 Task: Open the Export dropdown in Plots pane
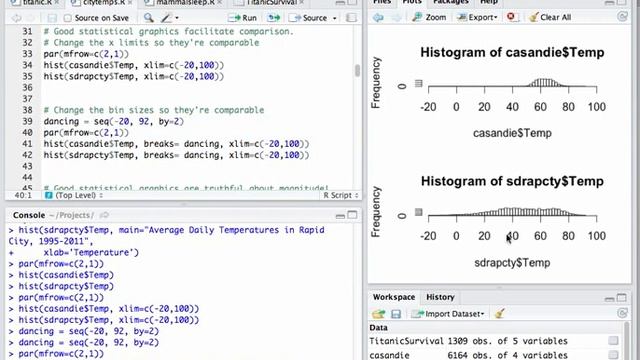click(x=477, y=18)
